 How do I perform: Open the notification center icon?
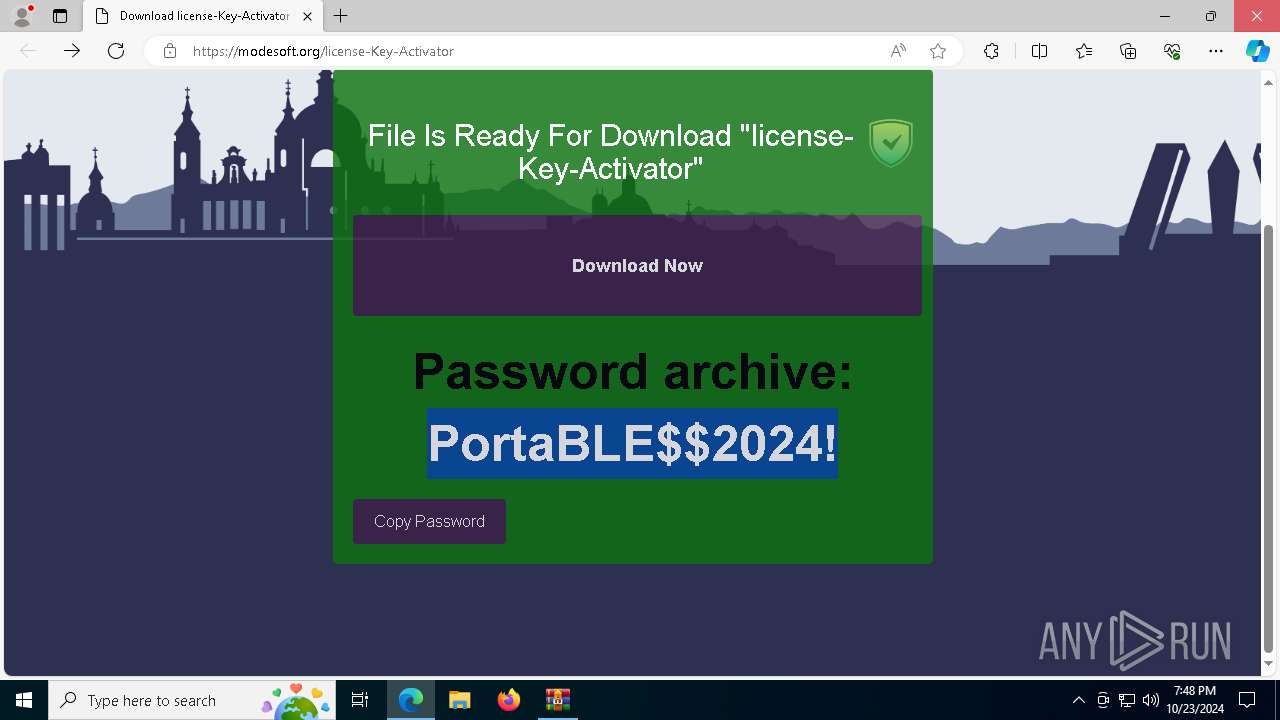(x=1247, y=700)
